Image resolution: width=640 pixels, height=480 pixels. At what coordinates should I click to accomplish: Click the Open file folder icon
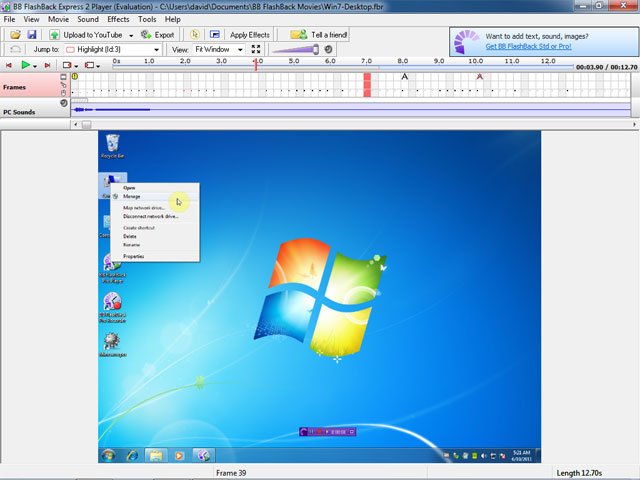[x=16, y=34]
